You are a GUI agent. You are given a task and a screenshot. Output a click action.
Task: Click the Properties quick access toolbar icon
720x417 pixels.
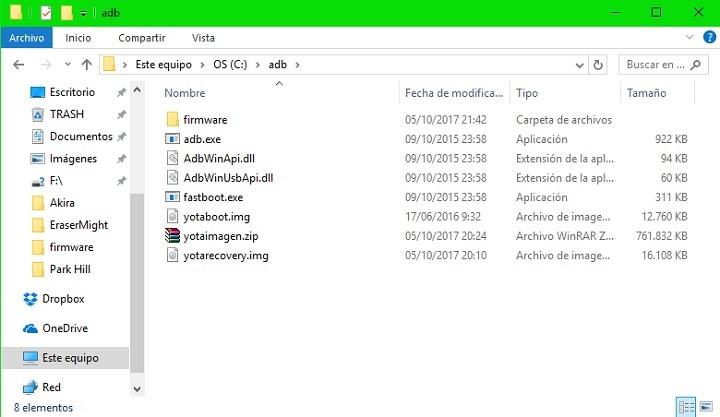pyautogui.click(x=46, y=13)
